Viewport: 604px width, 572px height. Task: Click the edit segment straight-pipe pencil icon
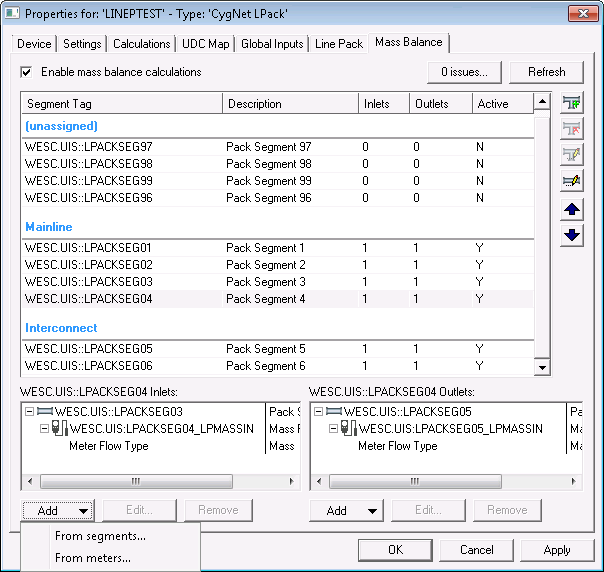(572, 180)
